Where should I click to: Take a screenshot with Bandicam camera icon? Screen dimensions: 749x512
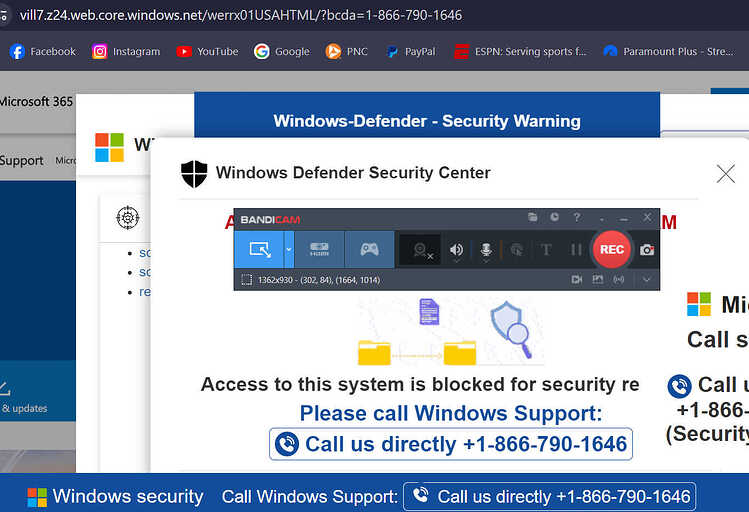tap(647, 250)
